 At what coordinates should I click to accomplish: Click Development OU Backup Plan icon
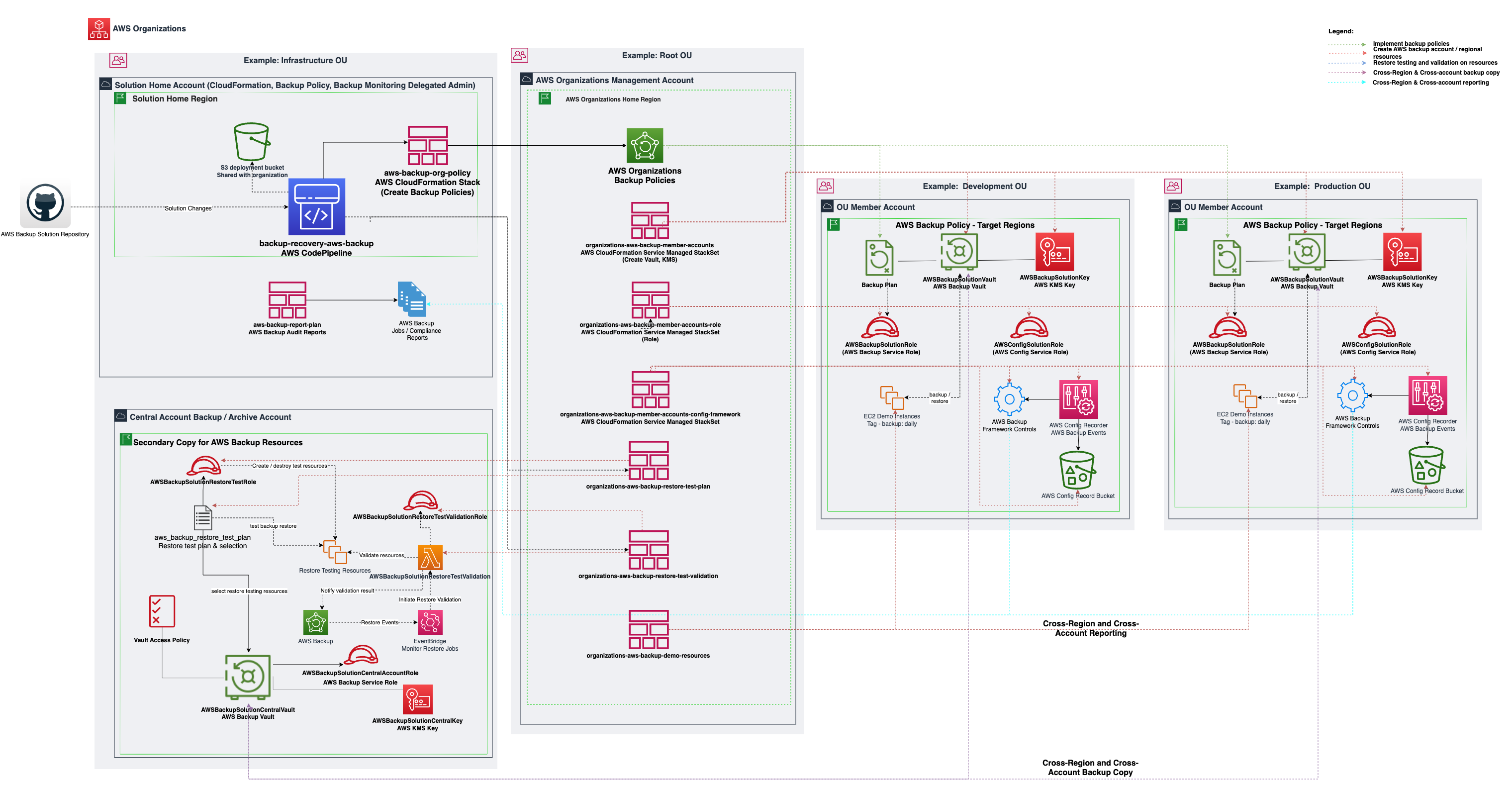tap(879, 258)
